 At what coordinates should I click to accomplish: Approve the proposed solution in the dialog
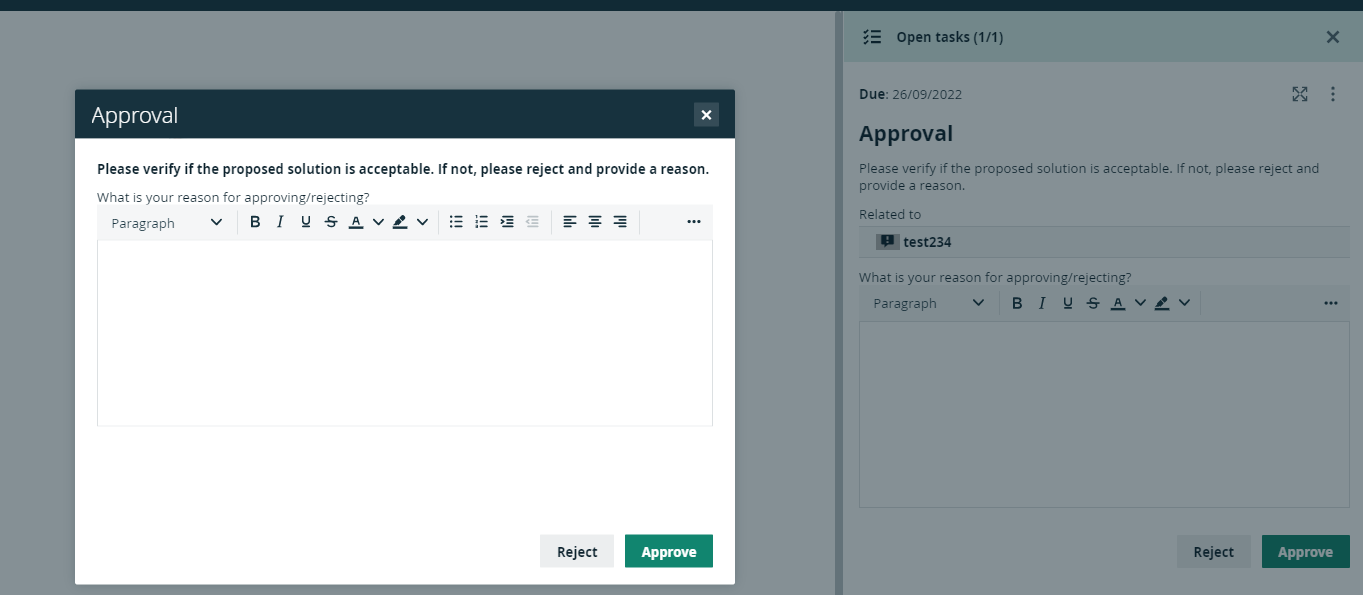(669, 551)
